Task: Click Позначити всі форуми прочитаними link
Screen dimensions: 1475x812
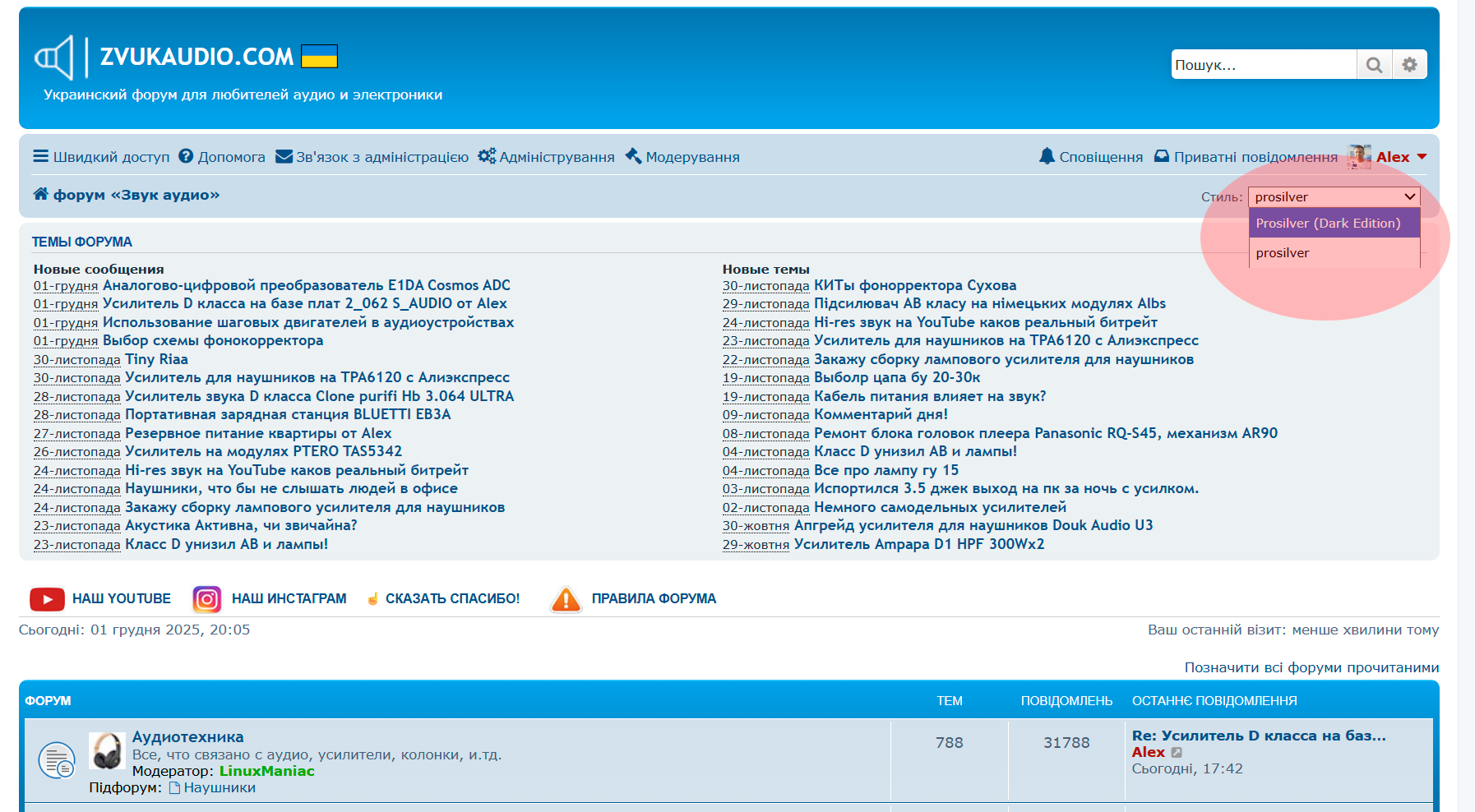Action: point(1311,667)
